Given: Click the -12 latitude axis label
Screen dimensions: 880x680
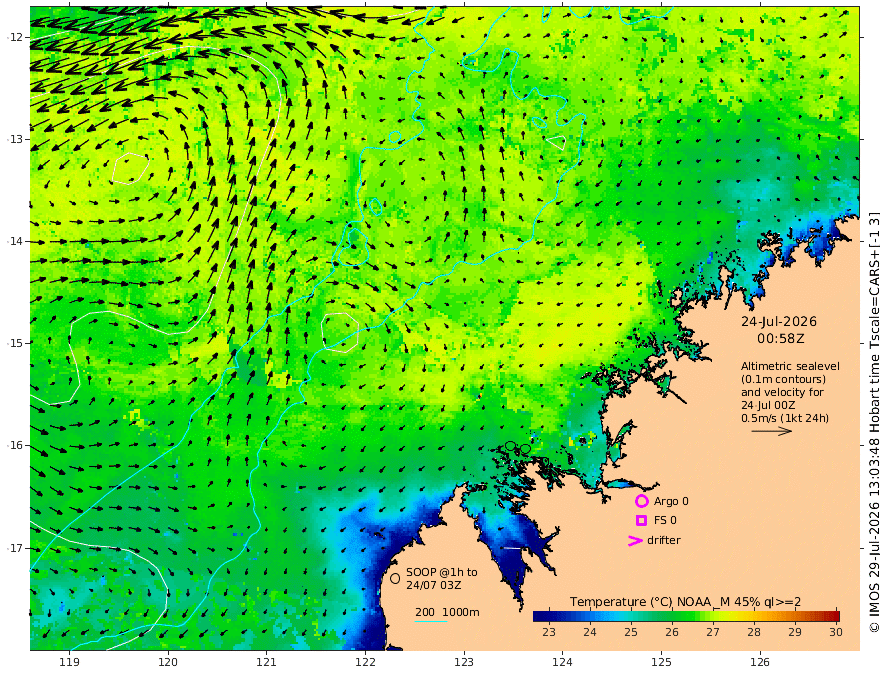Looking at the screenshot, I should point(15,37).
